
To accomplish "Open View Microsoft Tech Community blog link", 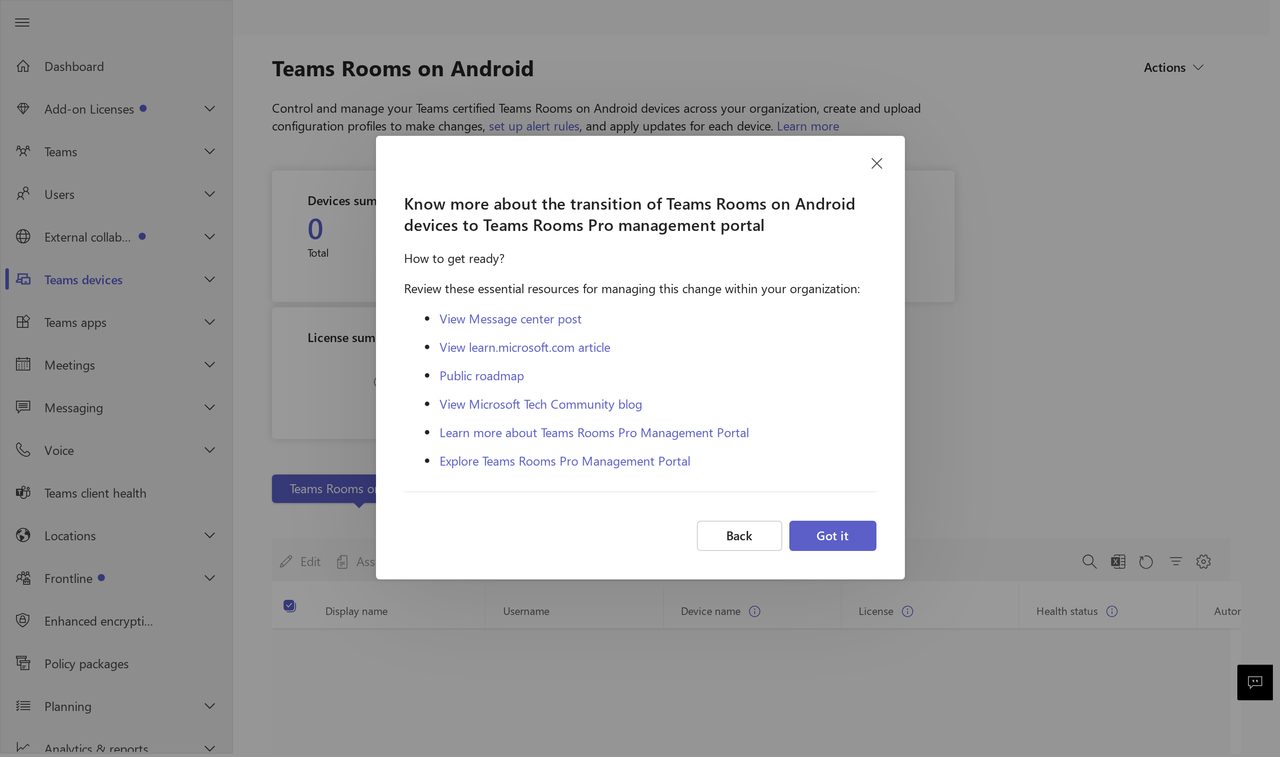I will [x=540, y=404].
